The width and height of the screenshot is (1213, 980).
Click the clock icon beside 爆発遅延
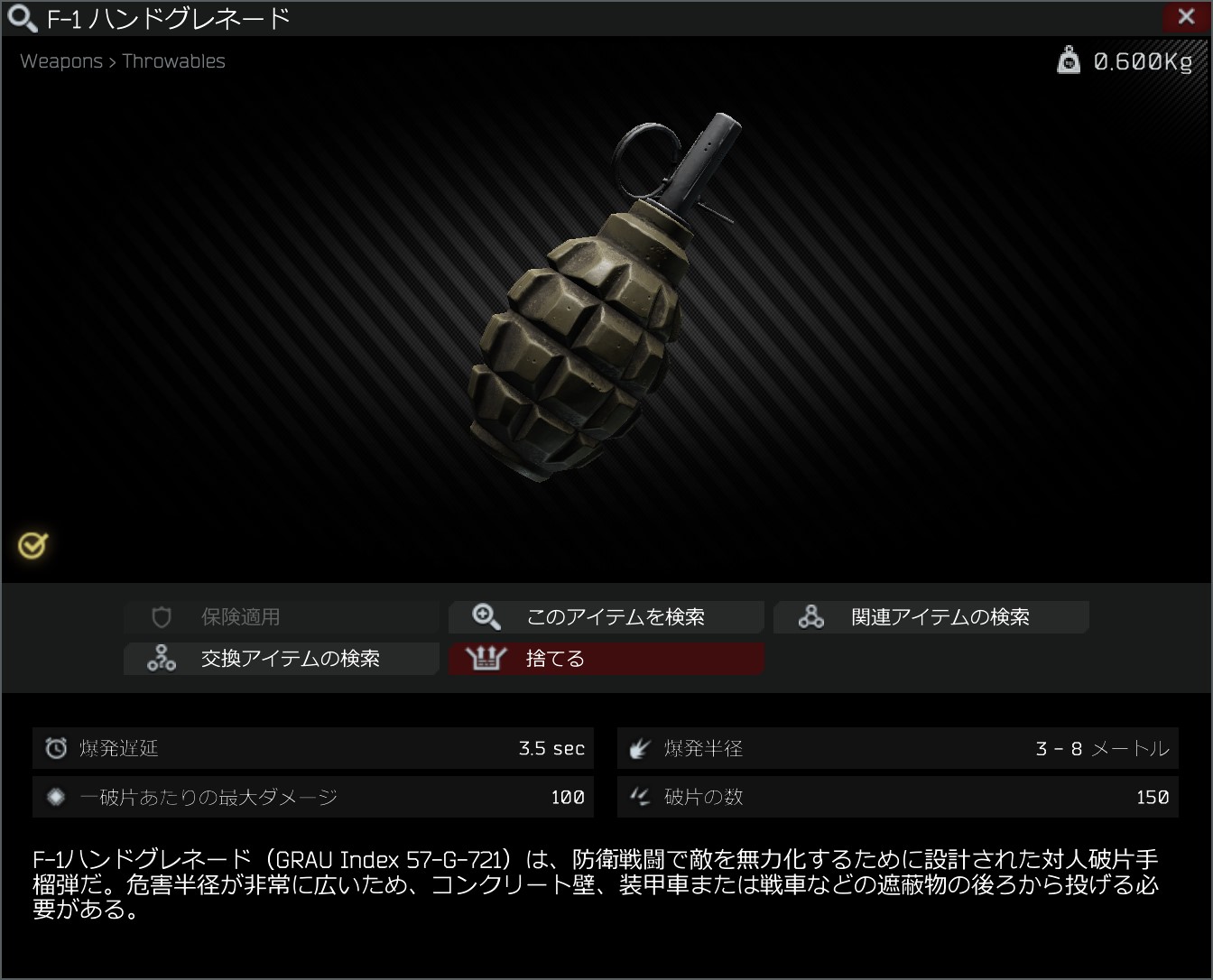tap(56, 748)
